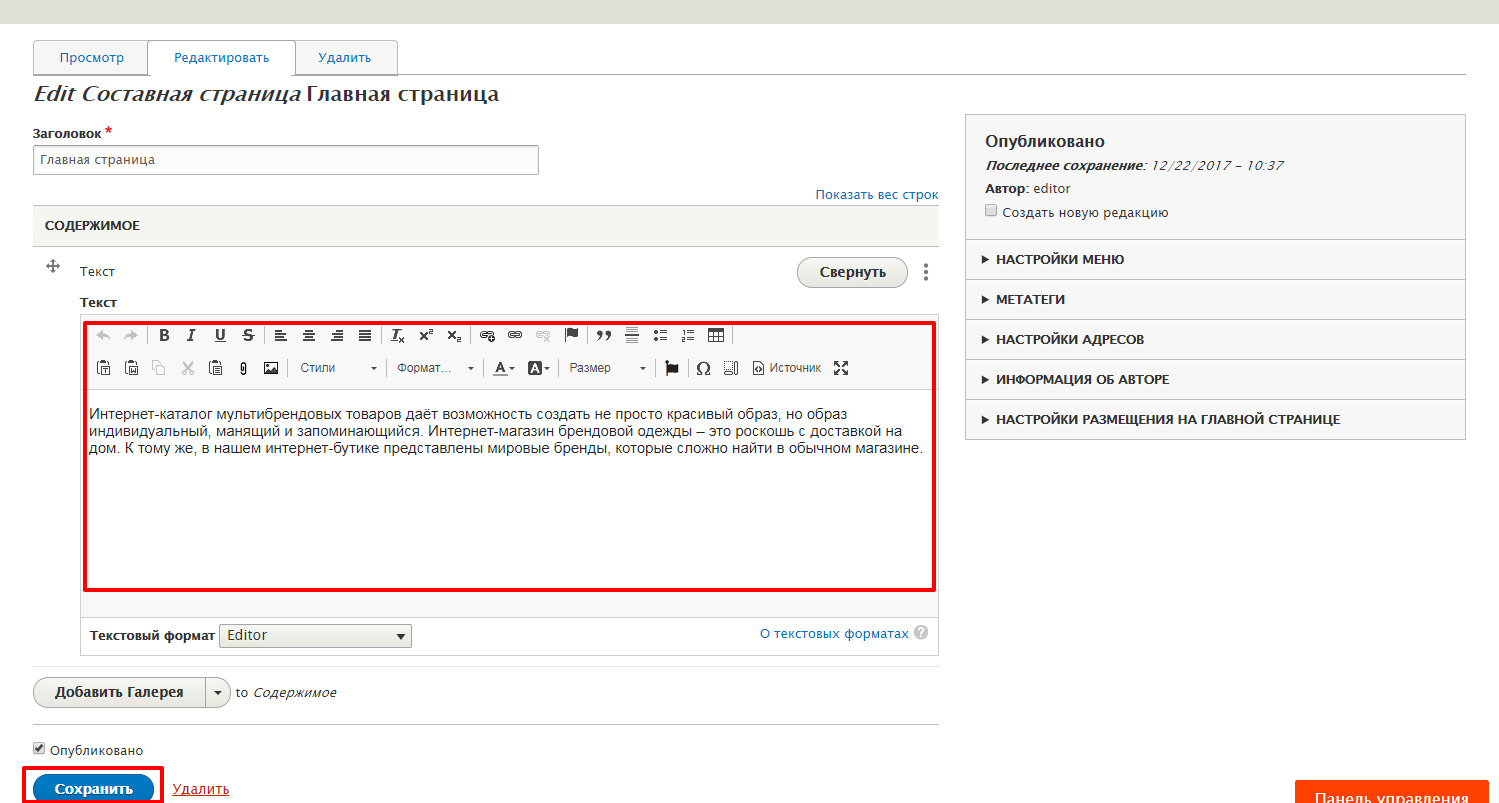Toggle italic formatting in the editor toolbar
Screen dimensions: 1499x803
coord(191,335)
